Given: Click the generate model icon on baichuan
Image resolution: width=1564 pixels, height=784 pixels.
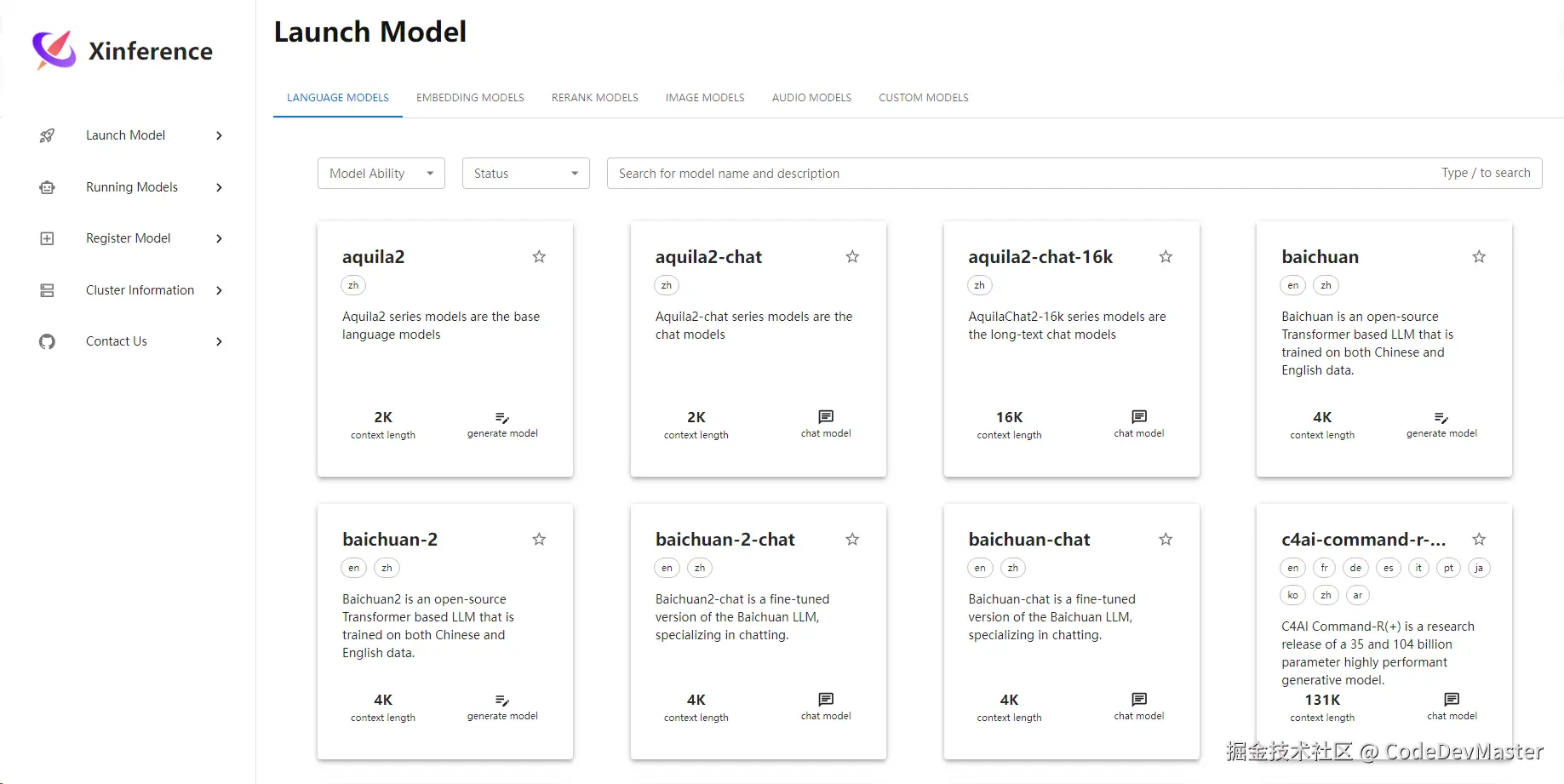Looking at the screenshot, I should (x=1441, y=417).
